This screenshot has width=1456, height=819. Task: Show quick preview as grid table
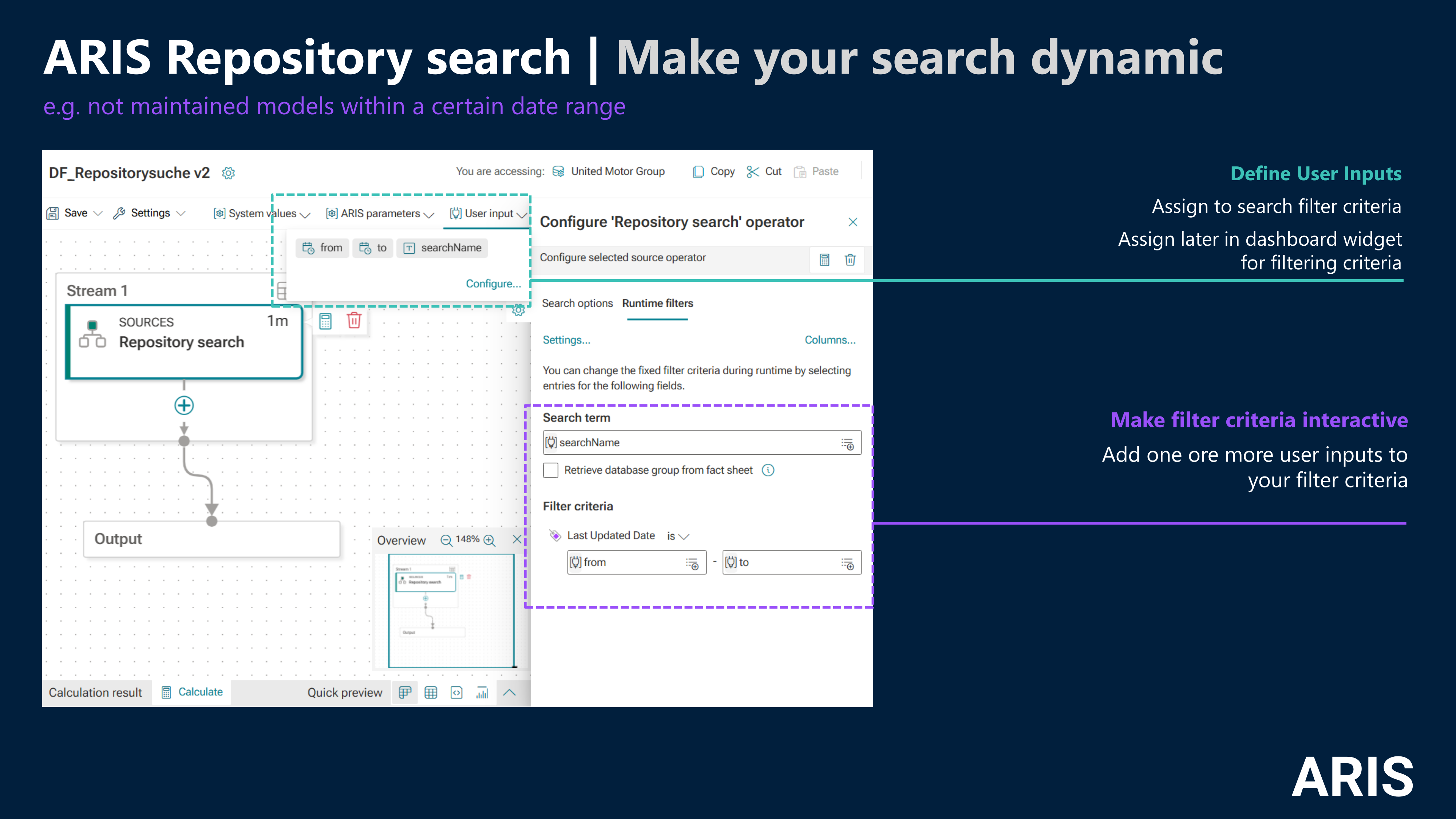tap(431, 692)
